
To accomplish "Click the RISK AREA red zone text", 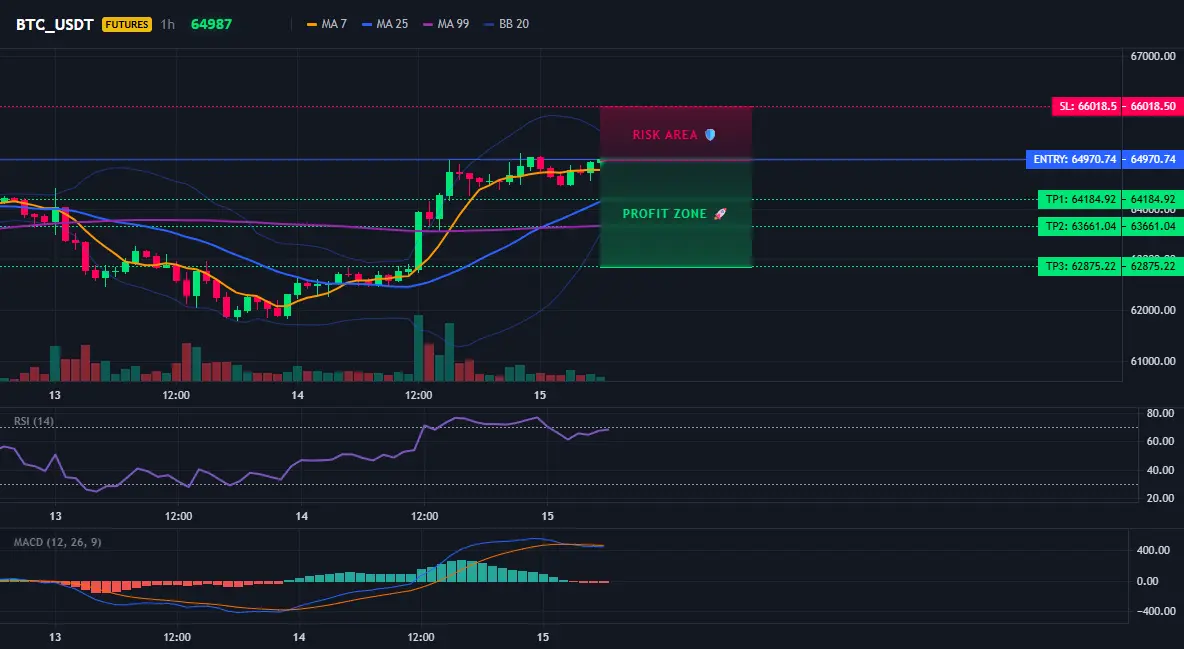I will pos(665,134).
